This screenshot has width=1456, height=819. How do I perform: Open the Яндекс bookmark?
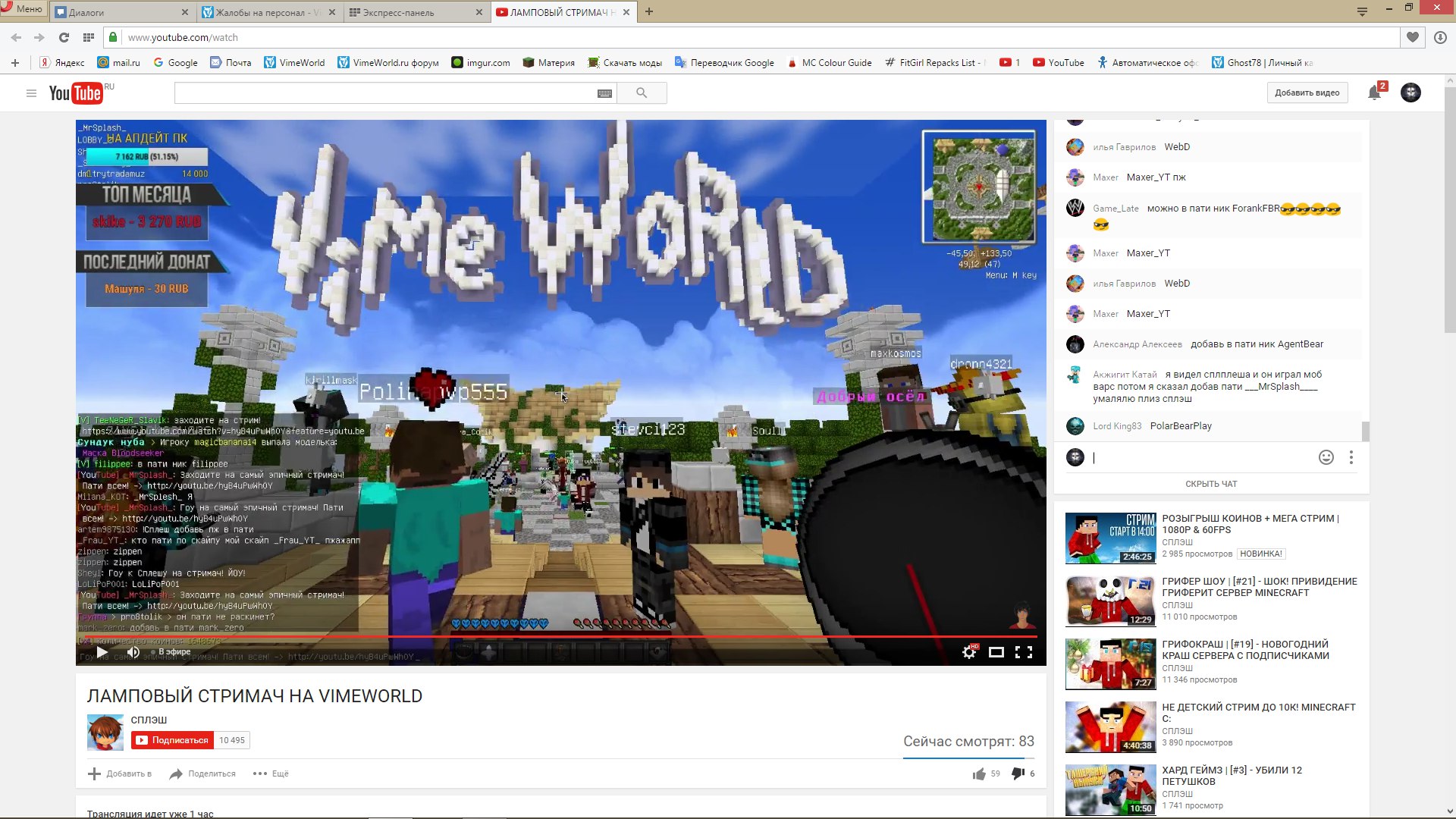(x=62, y=63)
